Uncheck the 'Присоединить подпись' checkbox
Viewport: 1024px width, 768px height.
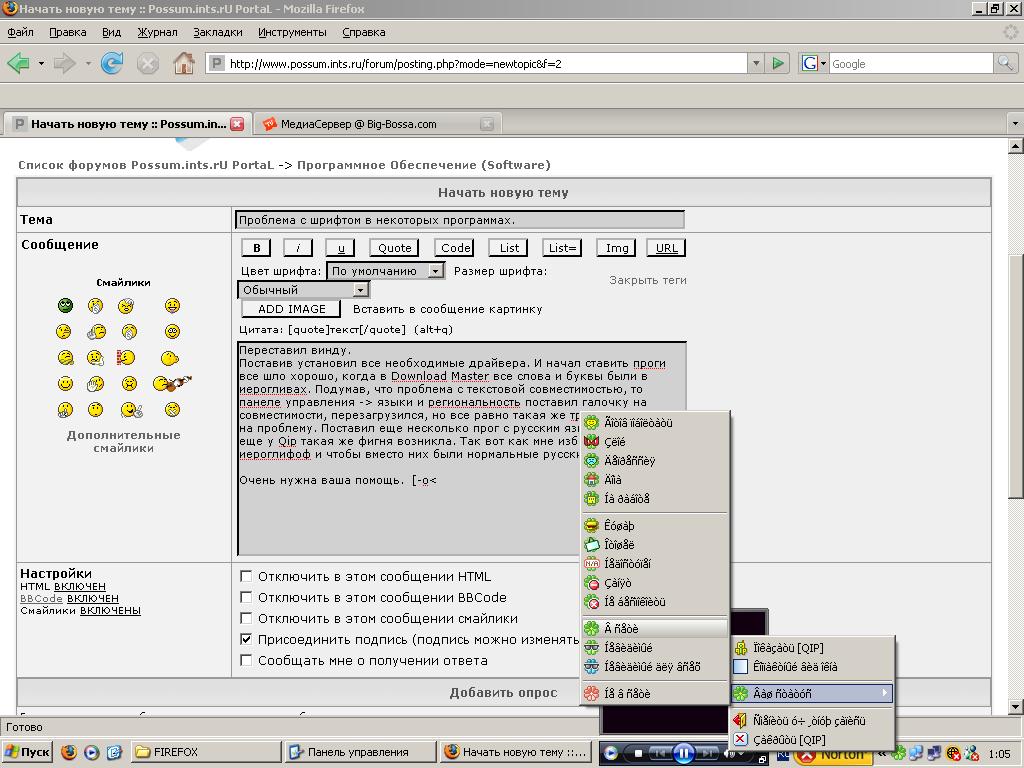point(246,639)
